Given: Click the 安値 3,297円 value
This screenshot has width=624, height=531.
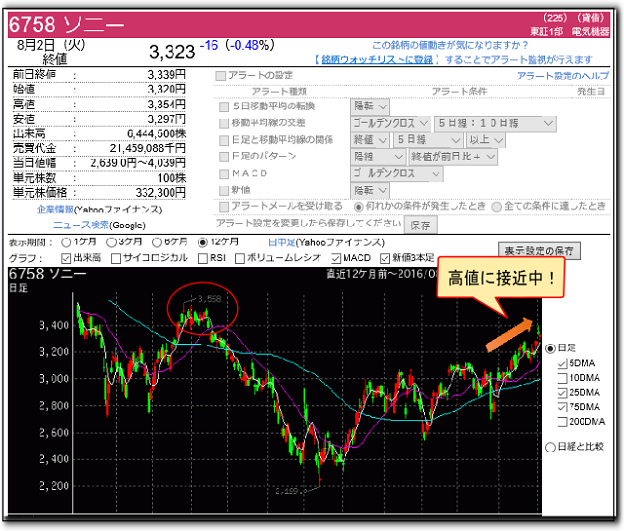Looking at the screenshot, I should [x=166, y=119].
